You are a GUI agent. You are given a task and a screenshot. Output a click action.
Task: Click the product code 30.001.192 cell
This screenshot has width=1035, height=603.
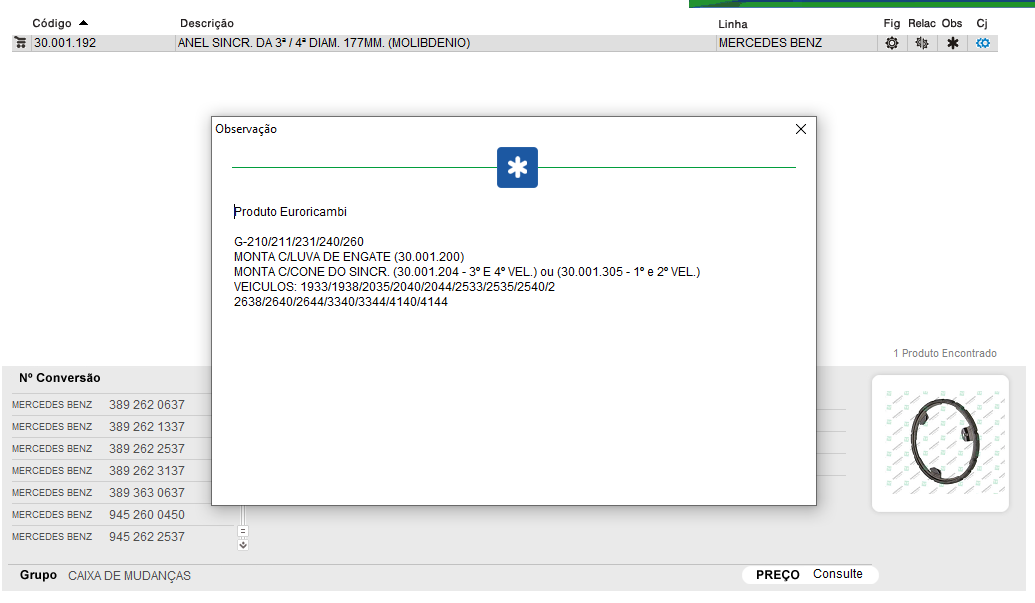click(x=65, y=43)
